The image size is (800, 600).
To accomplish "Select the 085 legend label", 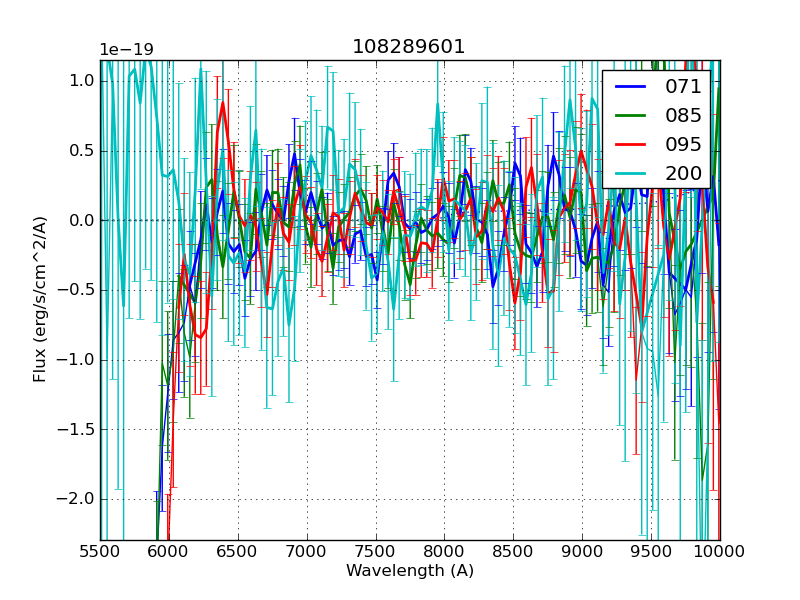I will 683,115.
